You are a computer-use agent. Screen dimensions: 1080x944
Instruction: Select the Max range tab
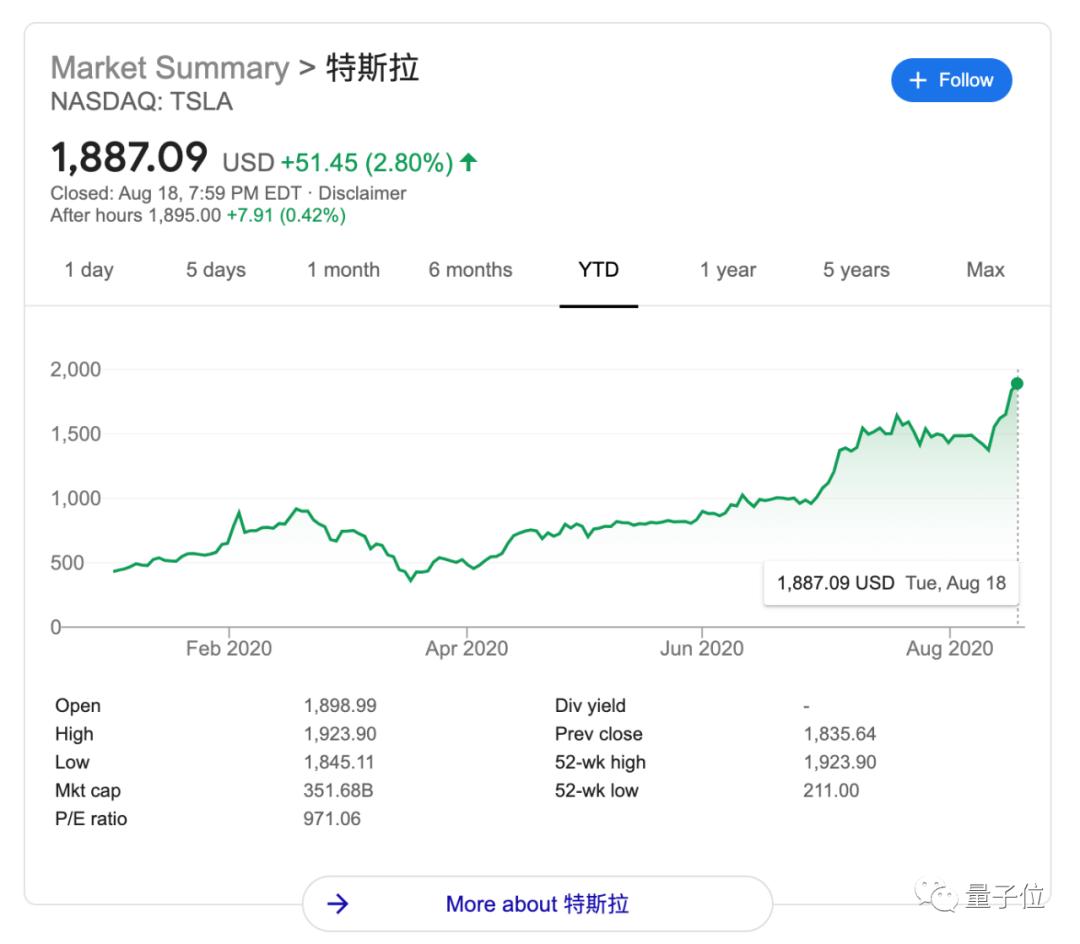click(985, 270)
